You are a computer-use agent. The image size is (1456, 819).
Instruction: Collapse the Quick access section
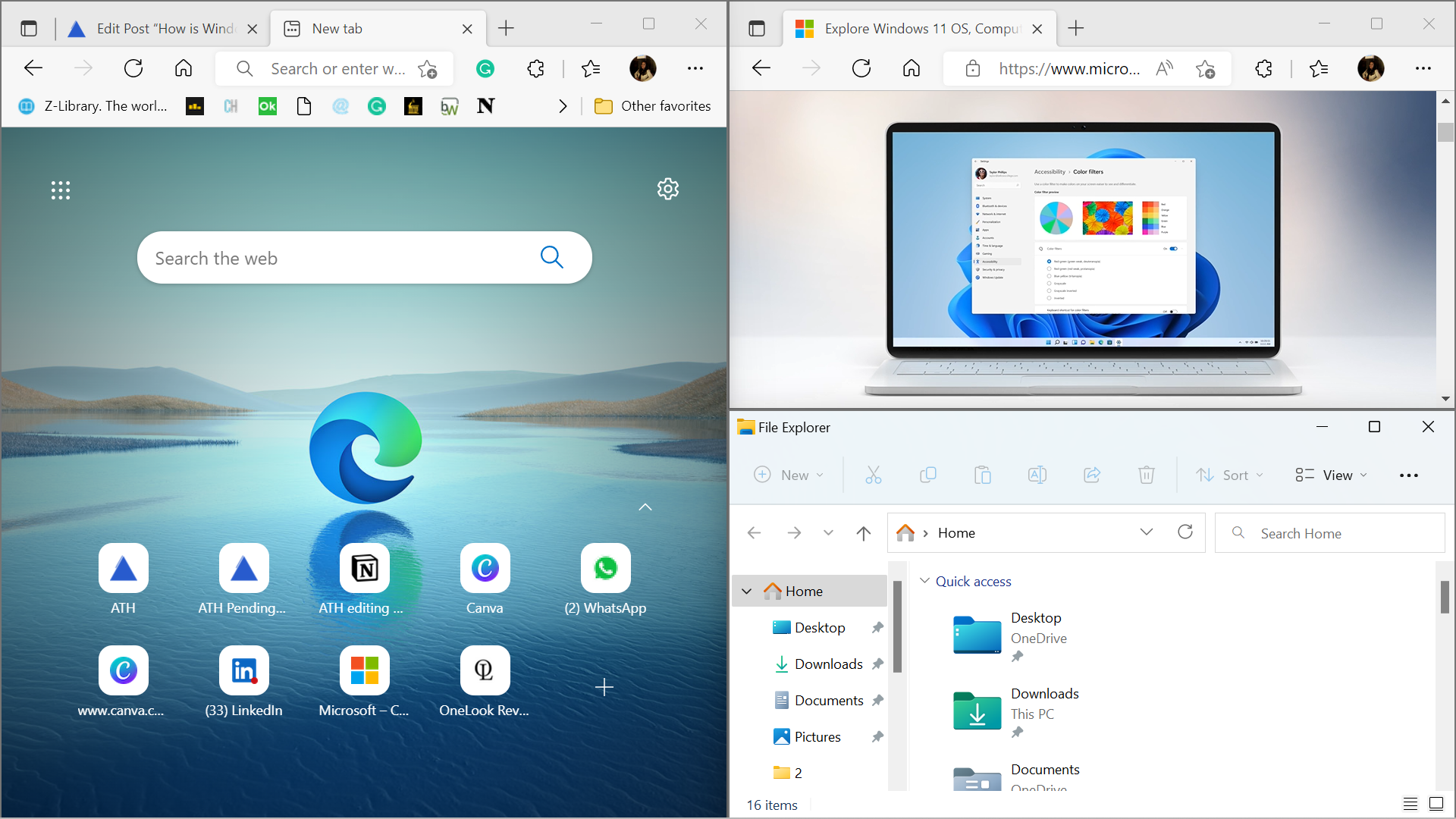click(924, 581)
